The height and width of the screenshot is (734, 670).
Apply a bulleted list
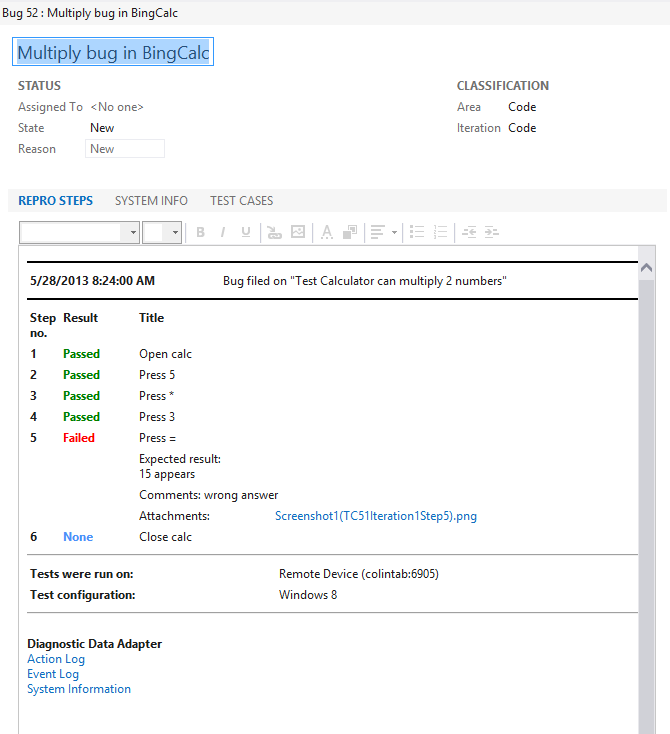(417, 232)
